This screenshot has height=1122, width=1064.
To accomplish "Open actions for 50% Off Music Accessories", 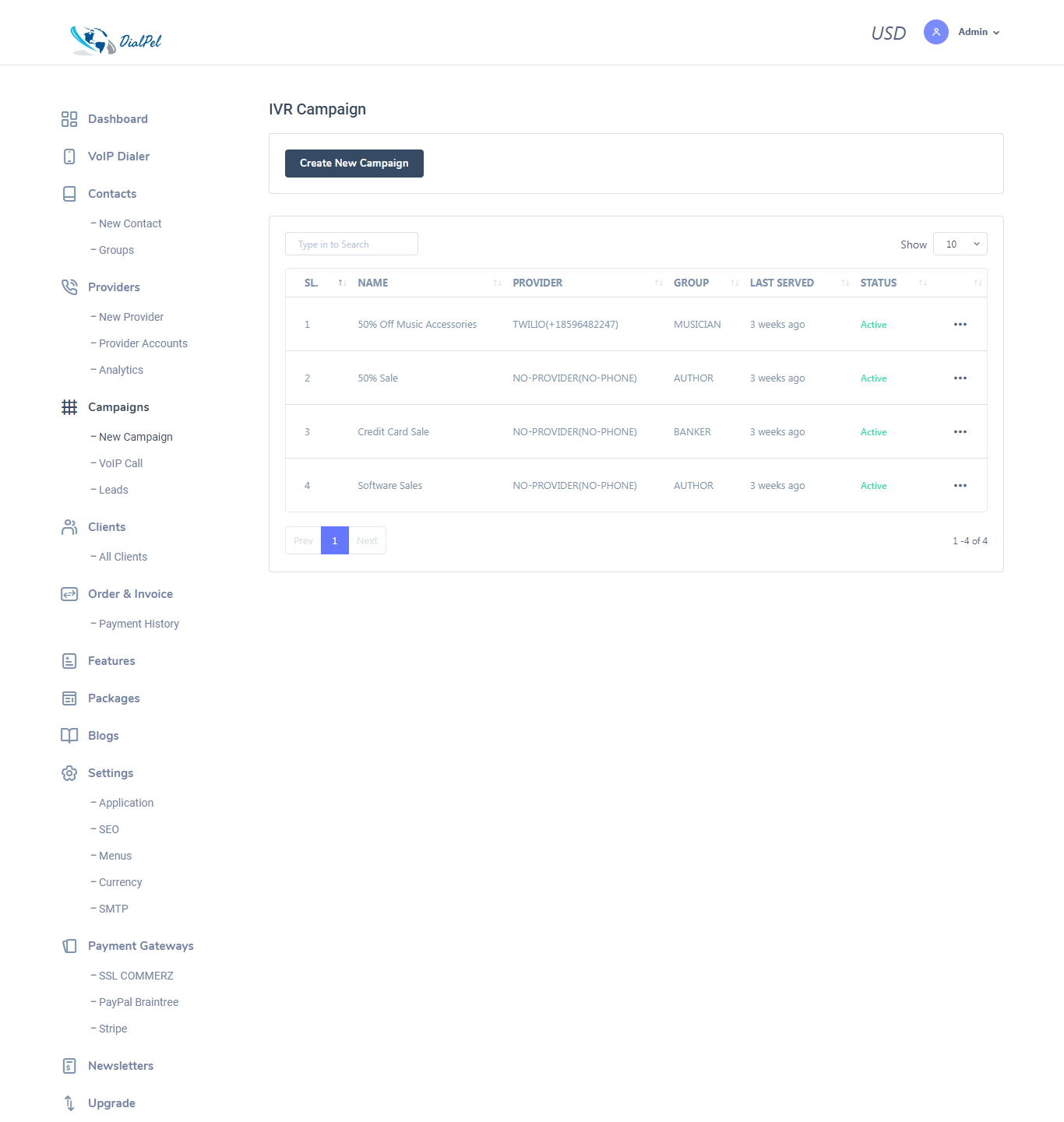I will 960,325.
